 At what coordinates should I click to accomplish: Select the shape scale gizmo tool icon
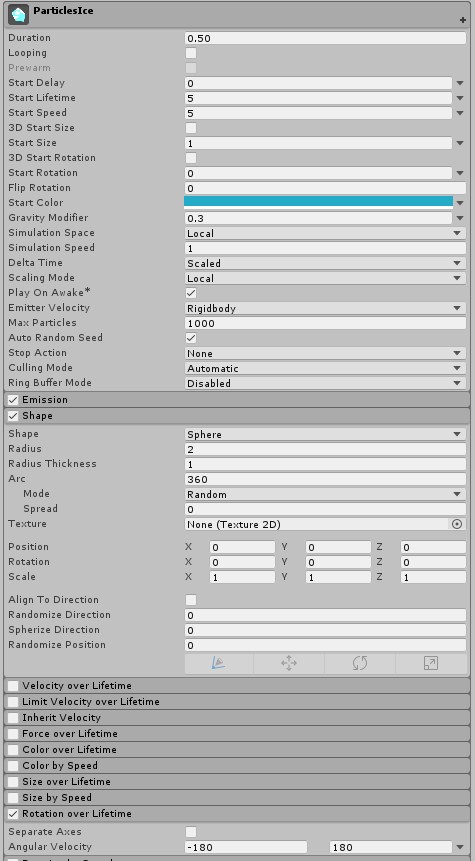431,663
